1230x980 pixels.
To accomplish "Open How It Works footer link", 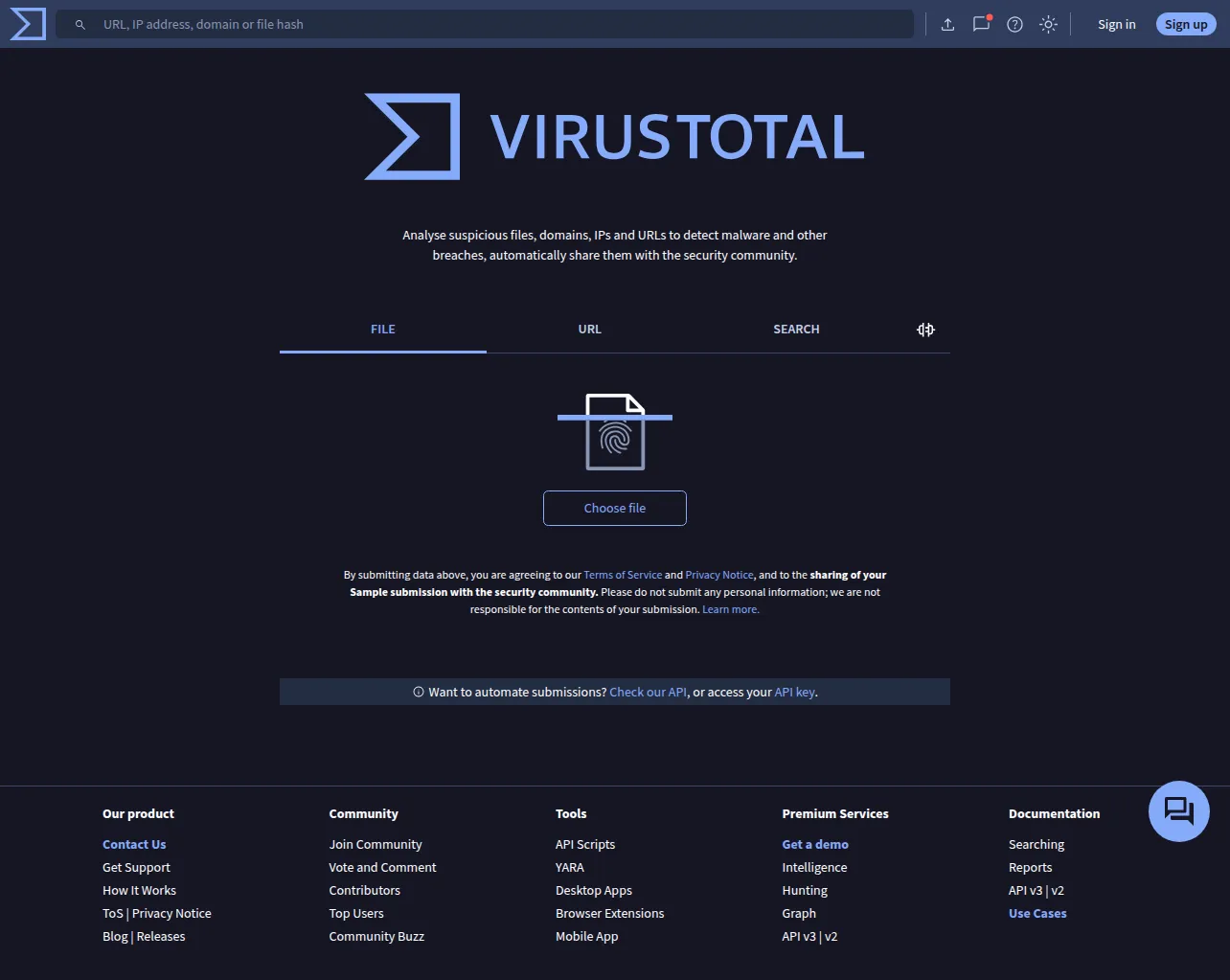I will pos(139,891).
